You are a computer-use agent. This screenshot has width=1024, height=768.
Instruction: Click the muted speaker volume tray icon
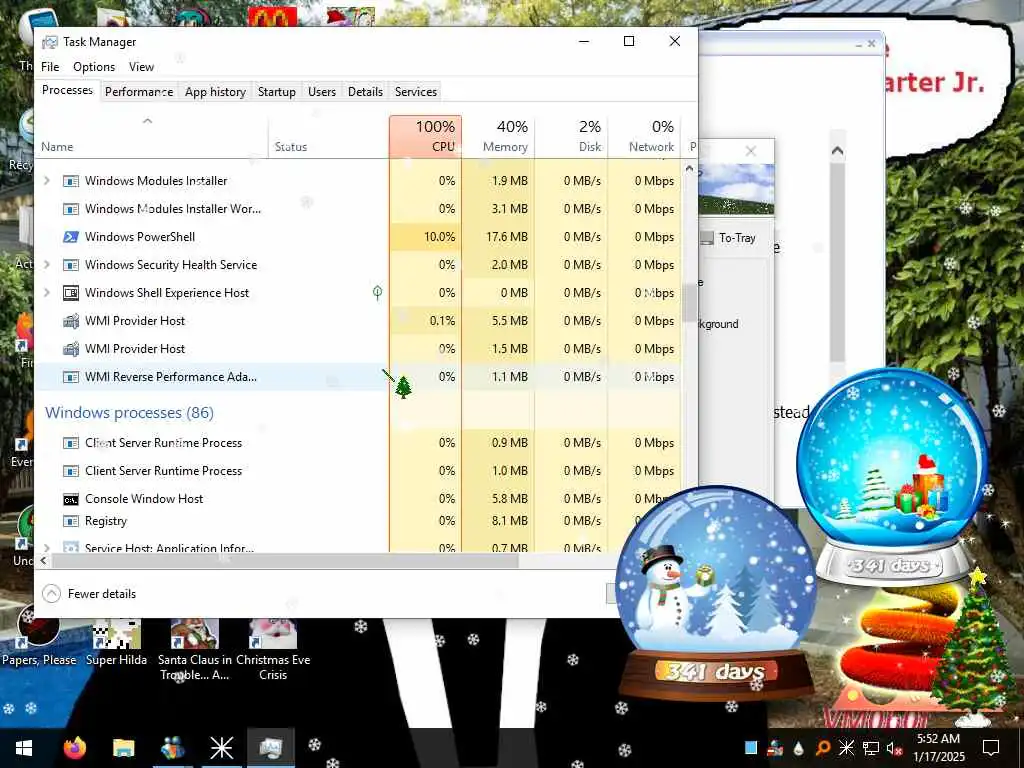point(894,748)
